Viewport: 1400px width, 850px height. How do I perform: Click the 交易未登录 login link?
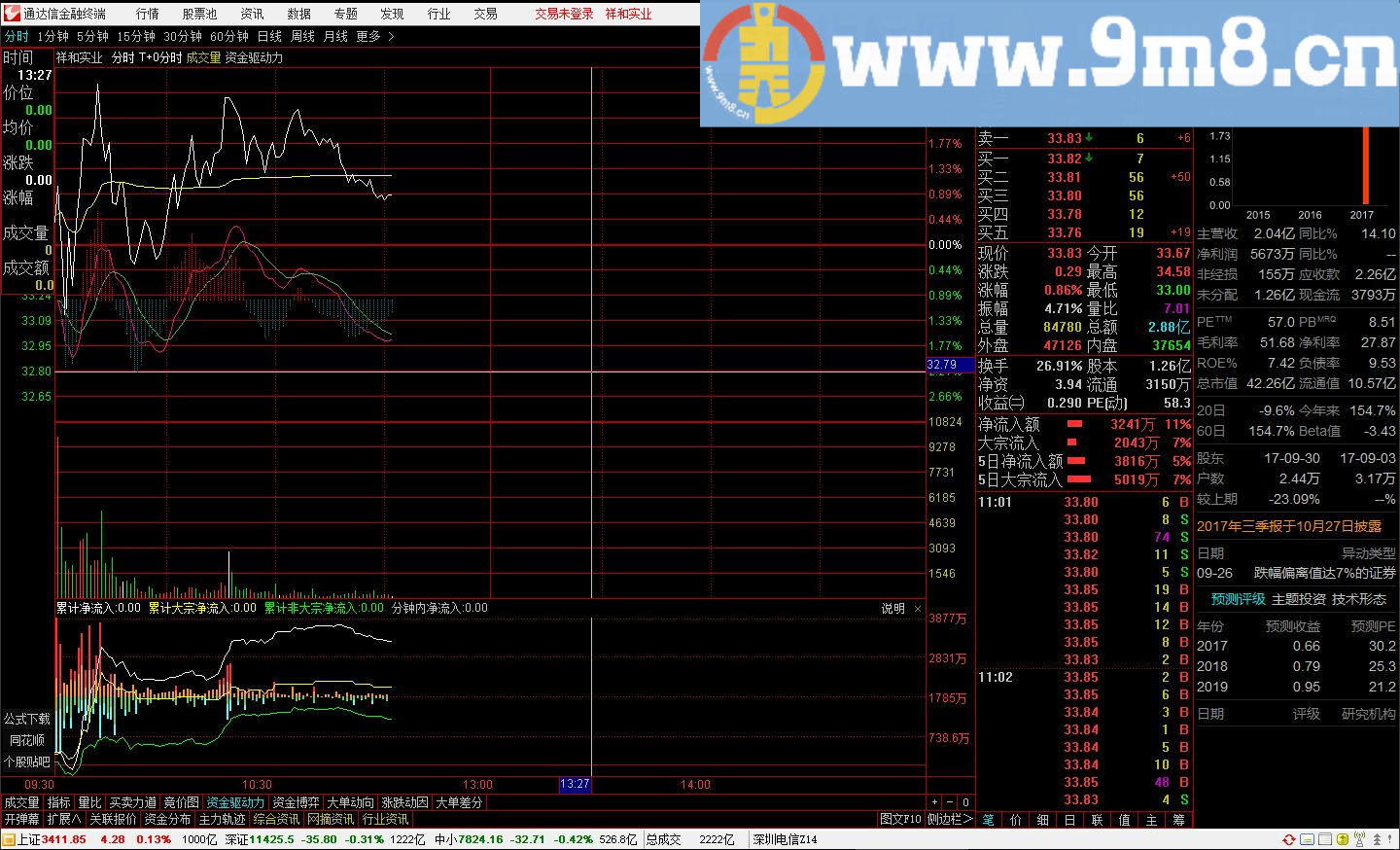click(564, 14)
